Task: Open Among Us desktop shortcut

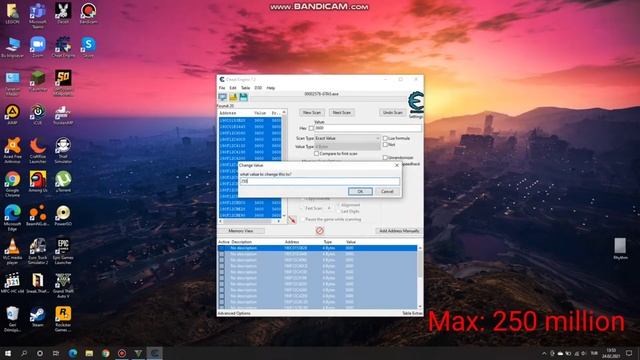Action: [x=38, y=182]
